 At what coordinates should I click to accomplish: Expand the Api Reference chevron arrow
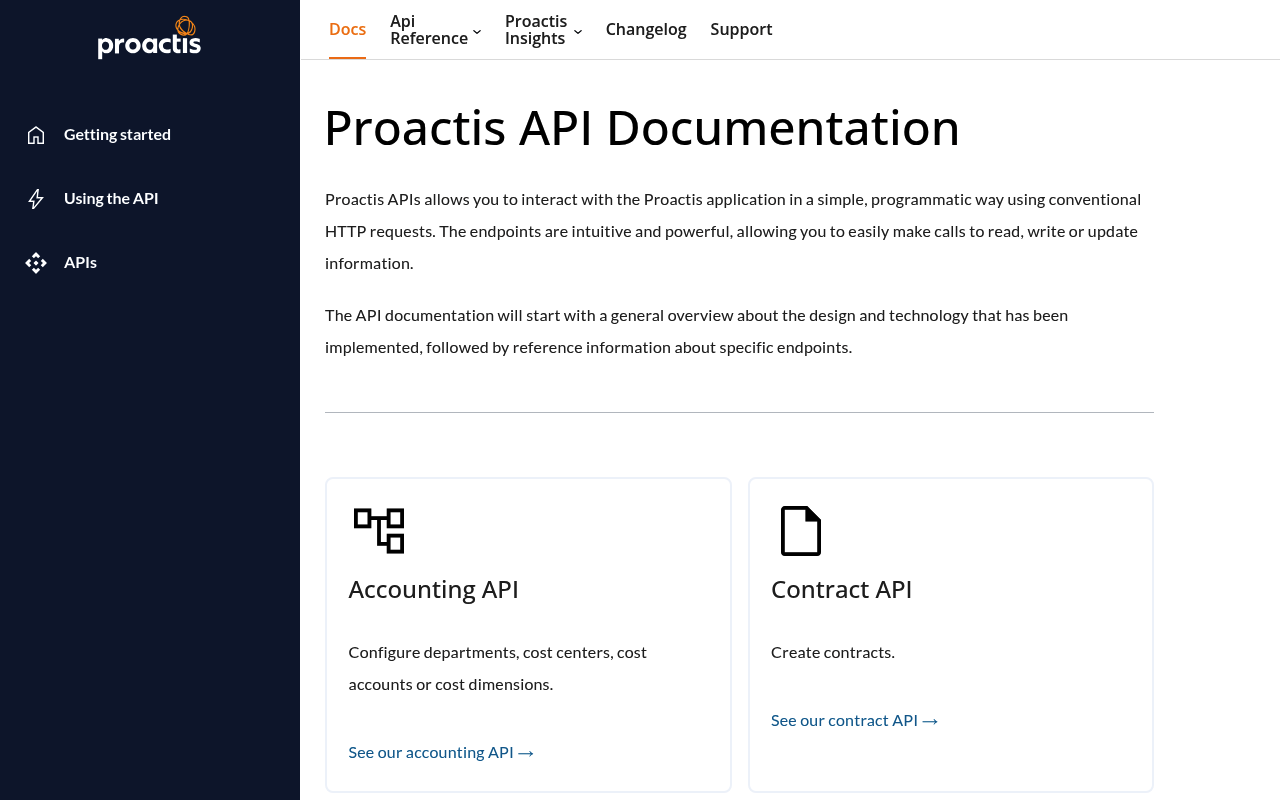point(477,32)
